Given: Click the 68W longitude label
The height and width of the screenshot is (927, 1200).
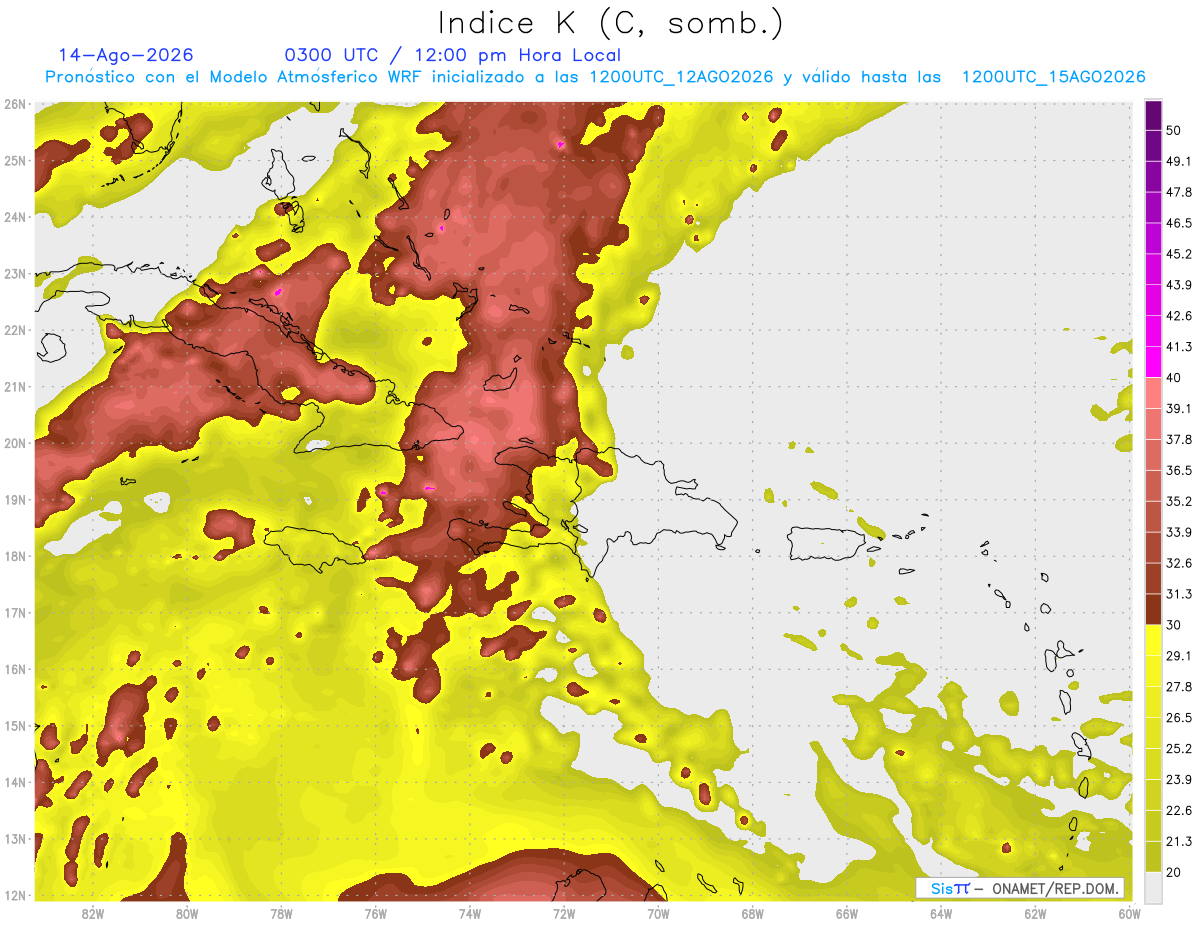Looking at the screenshot, I should point(753,913).
